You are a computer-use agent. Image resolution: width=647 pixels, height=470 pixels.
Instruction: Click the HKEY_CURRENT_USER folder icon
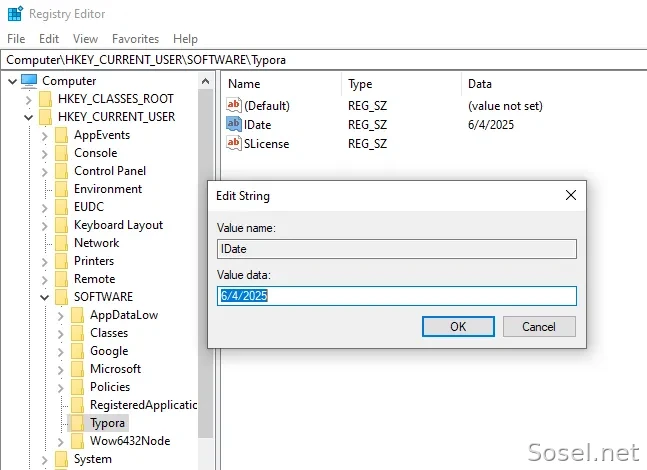(x=45, y=117)
